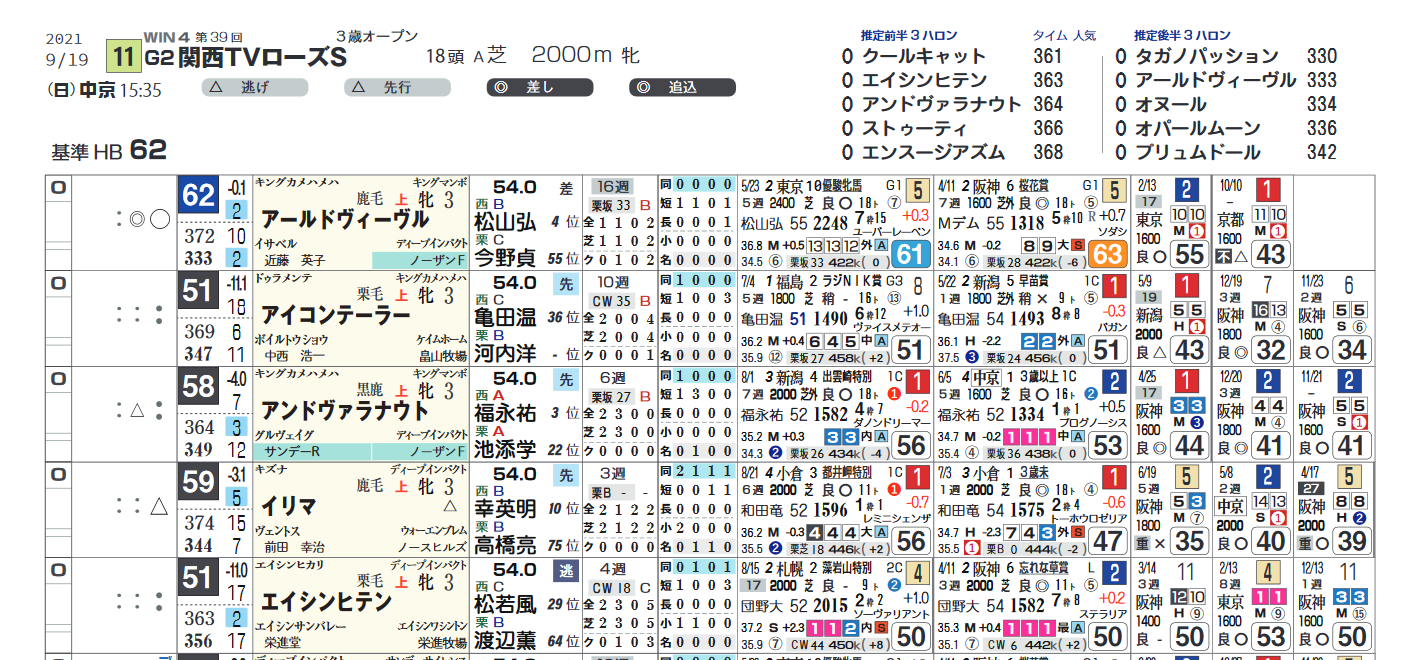
Task: Click タガノパッション in the last-half 3F list
Action: pyautogui.click(x=1206, y=57)
